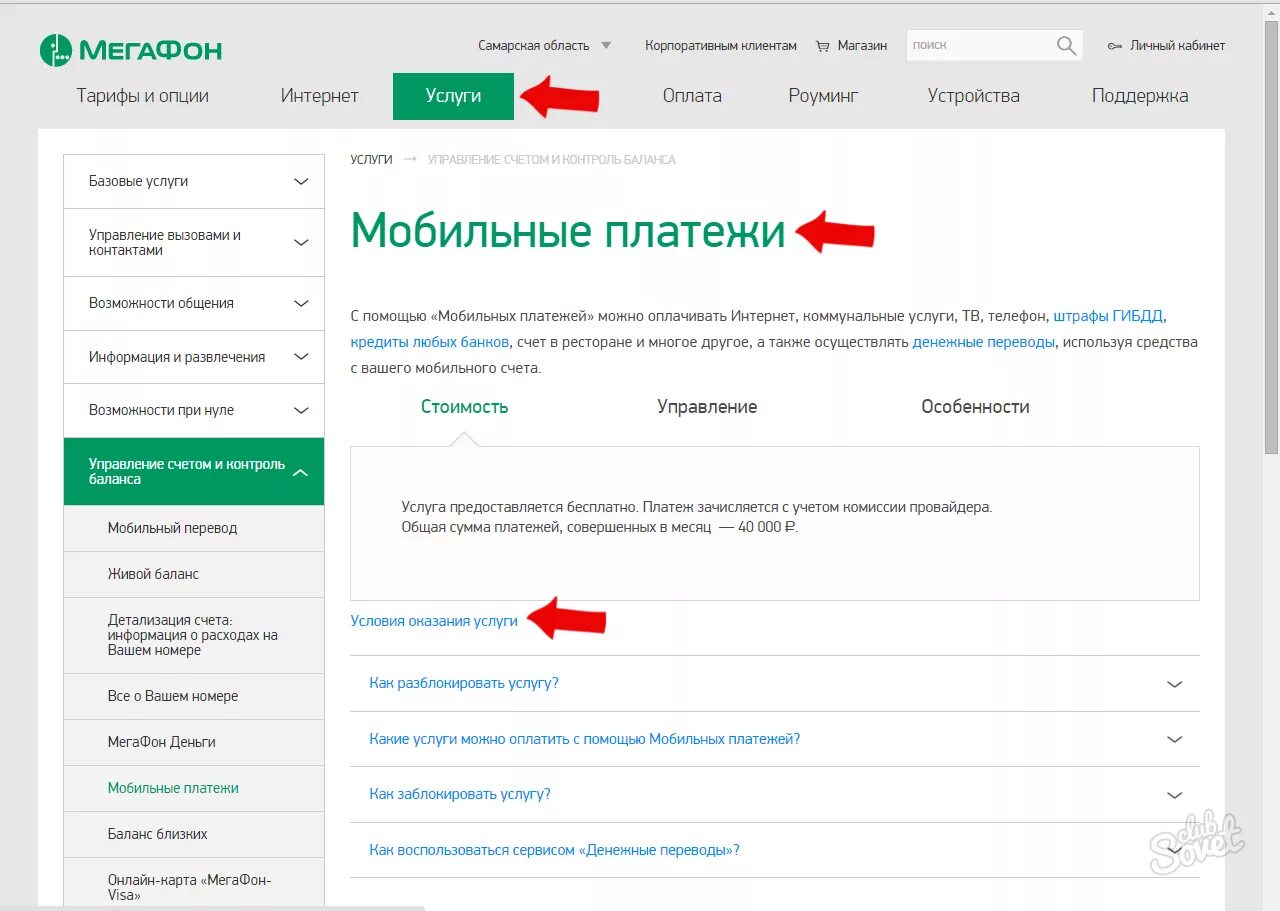This screenshot has width=1280, height=911.
Task: Open Все о Вашем номере
Action: click(x=194, y=696)
